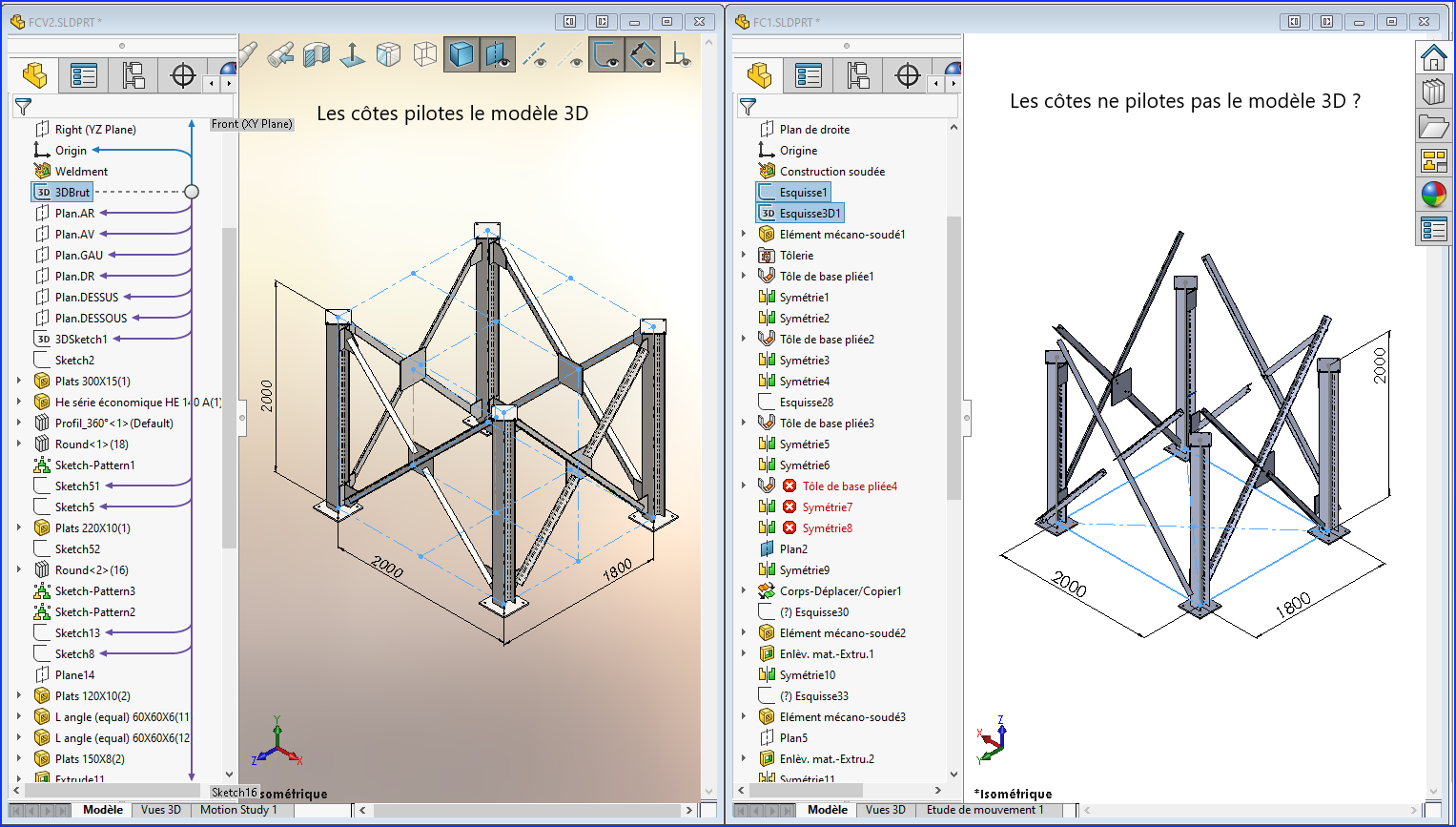Click FCV2 feature tree vertical scrollbar thumb
The height and width of the screenshot is (827, 1456).
click(x=229, y=387)
